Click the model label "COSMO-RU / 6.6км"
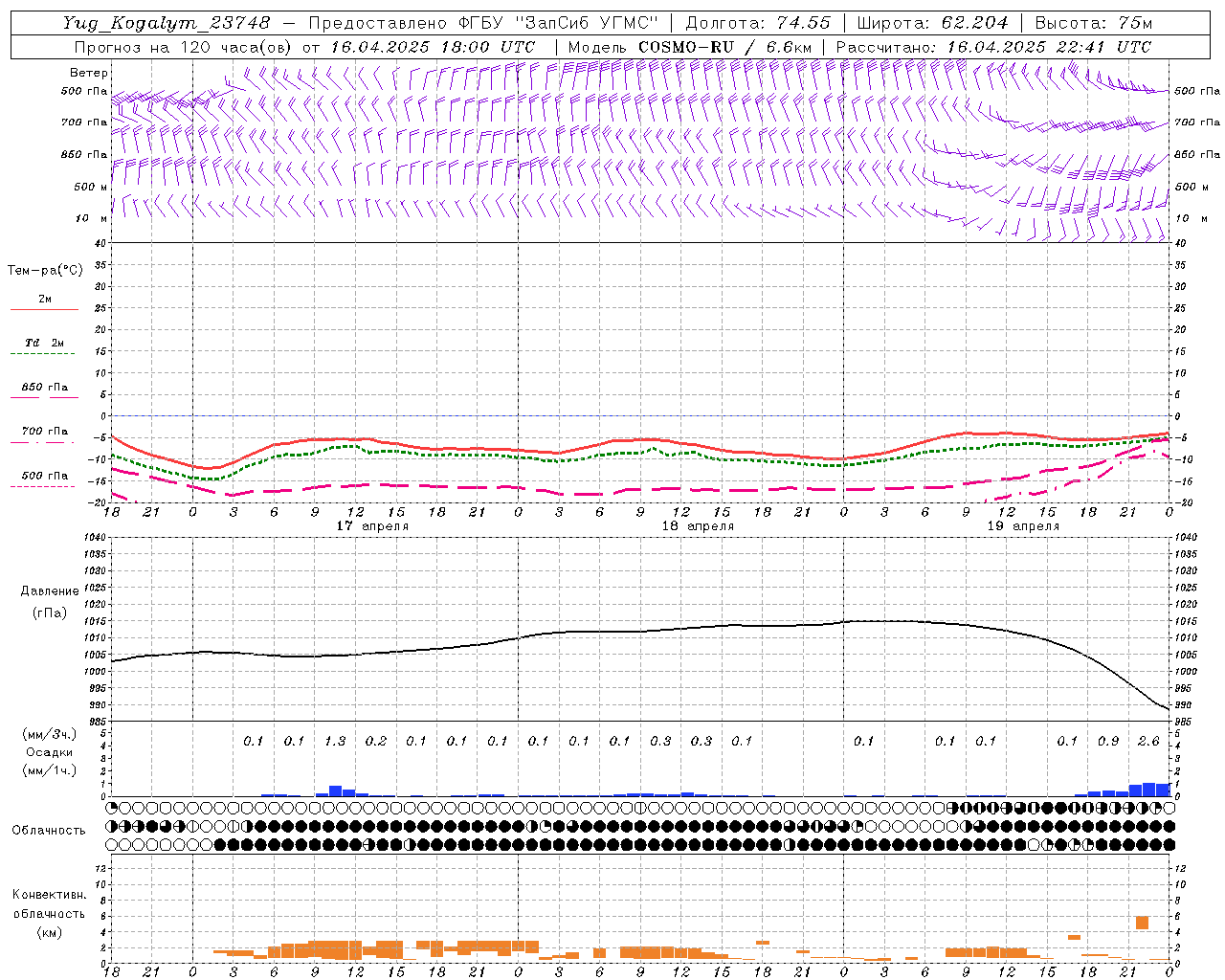The width and height of the screenshot is (1225, 980). [724, 47]
